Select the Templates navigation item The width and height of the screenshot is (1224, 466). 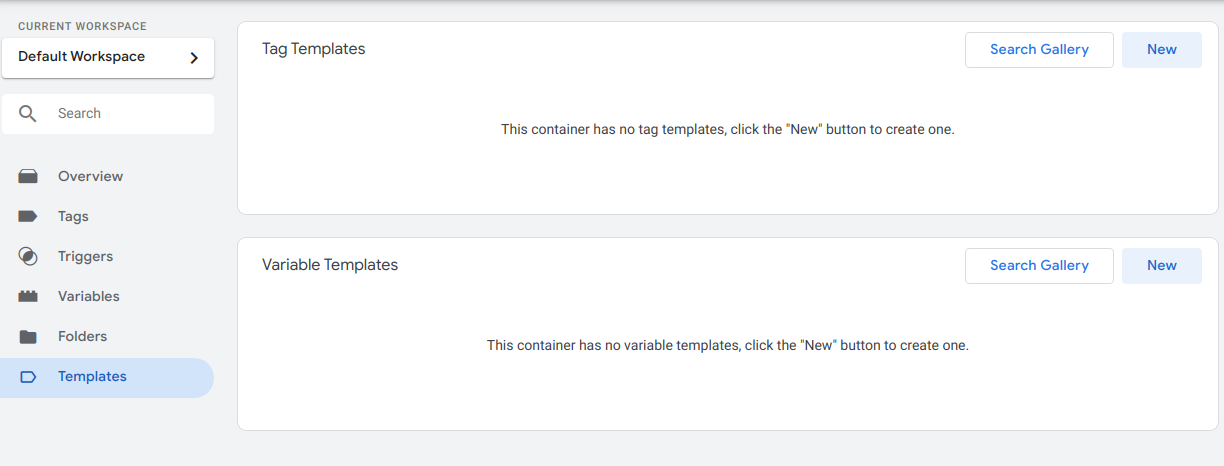(107, 377)
